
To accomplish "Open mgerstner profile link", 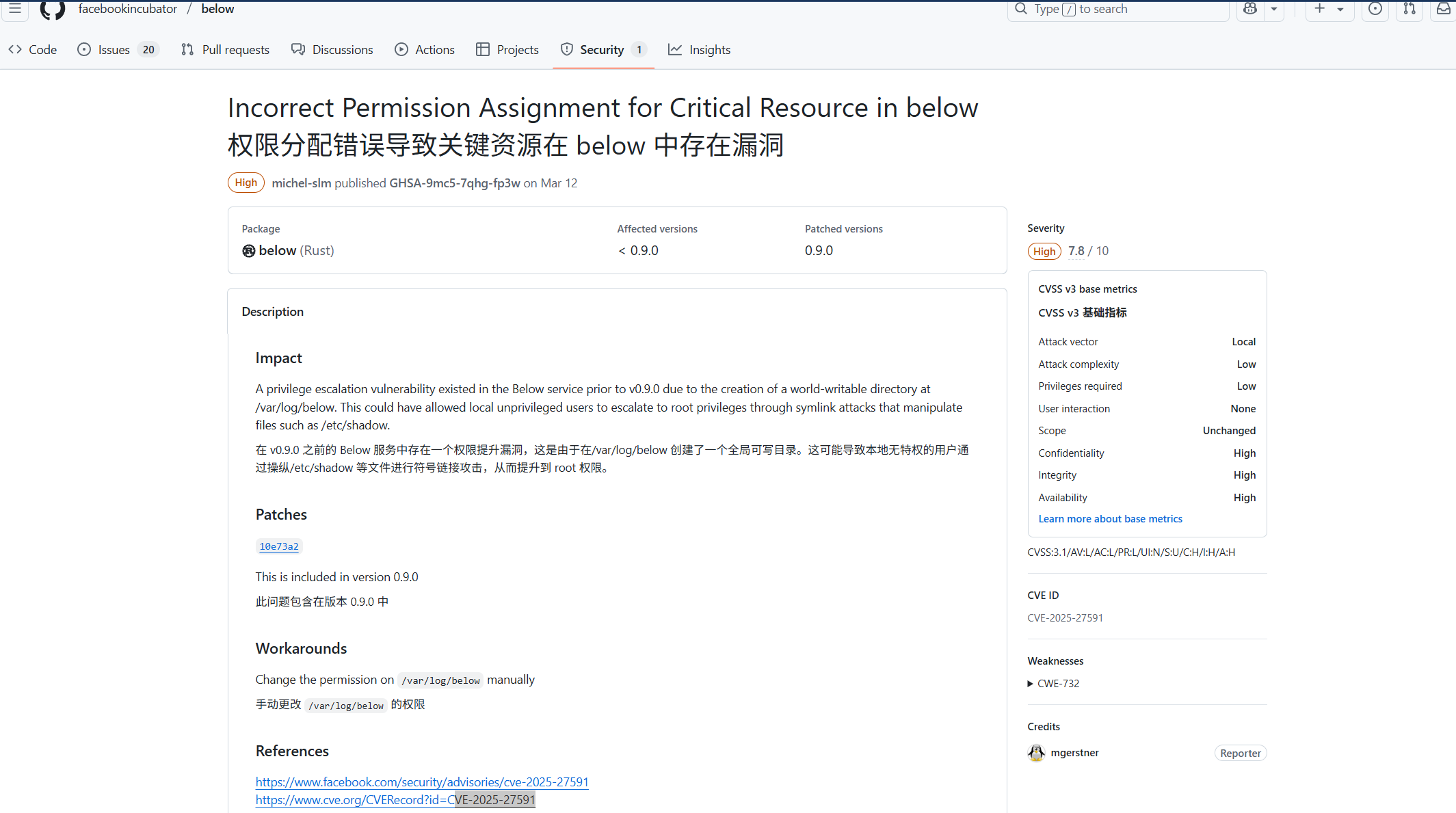I will click(1074, 753).
